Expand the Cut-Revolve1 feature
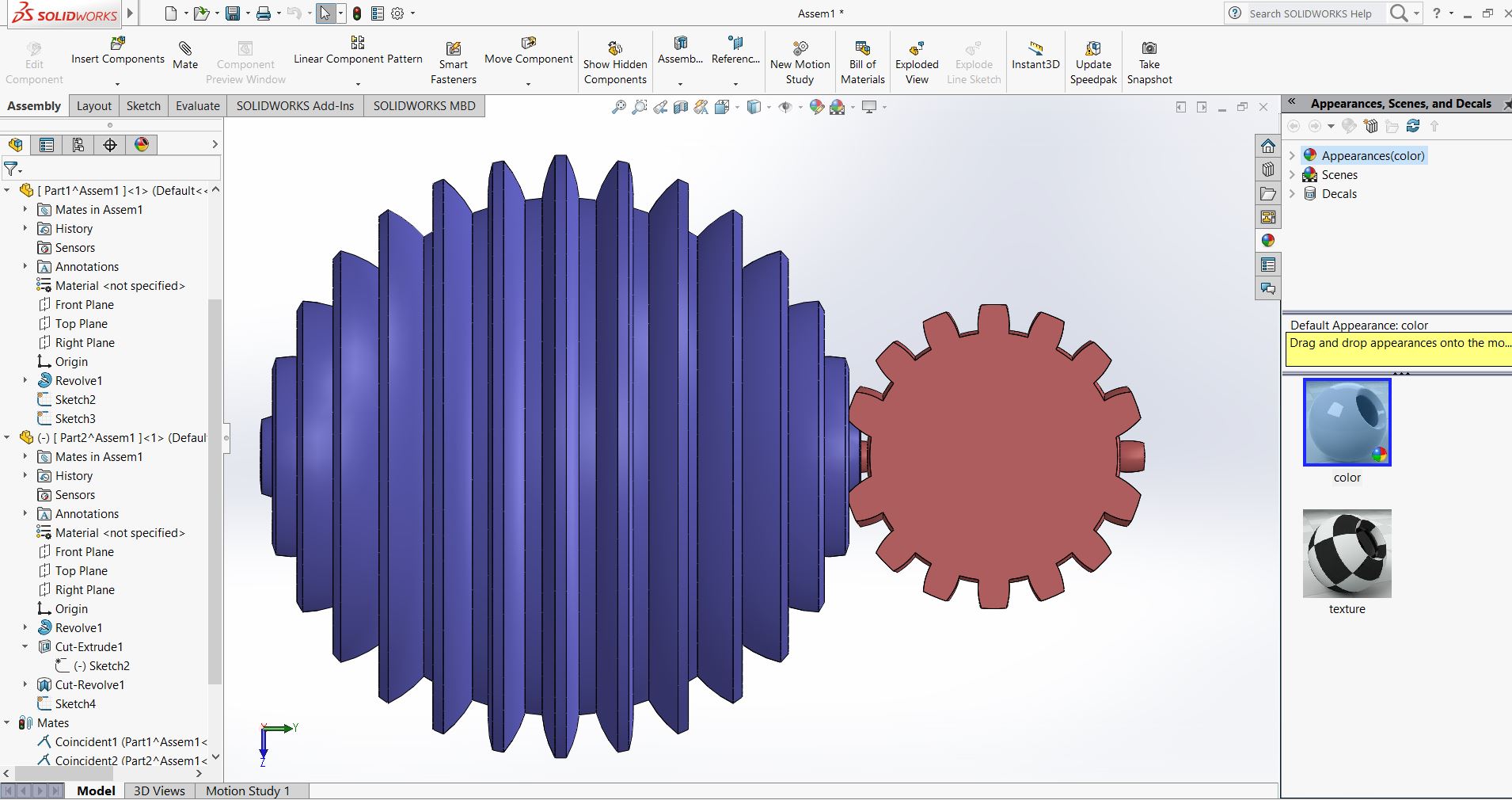1512x800 pixels. pyautogui.click(x=25, y=684)
